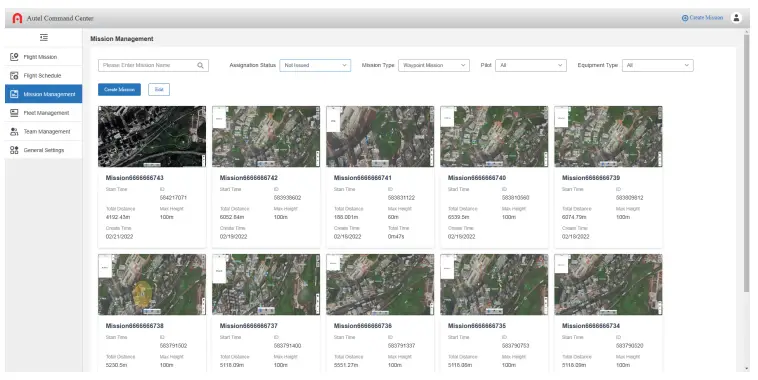Click the vertical page scrollbar
Viewport: 758px width, 380px height.
click(746, 164)
